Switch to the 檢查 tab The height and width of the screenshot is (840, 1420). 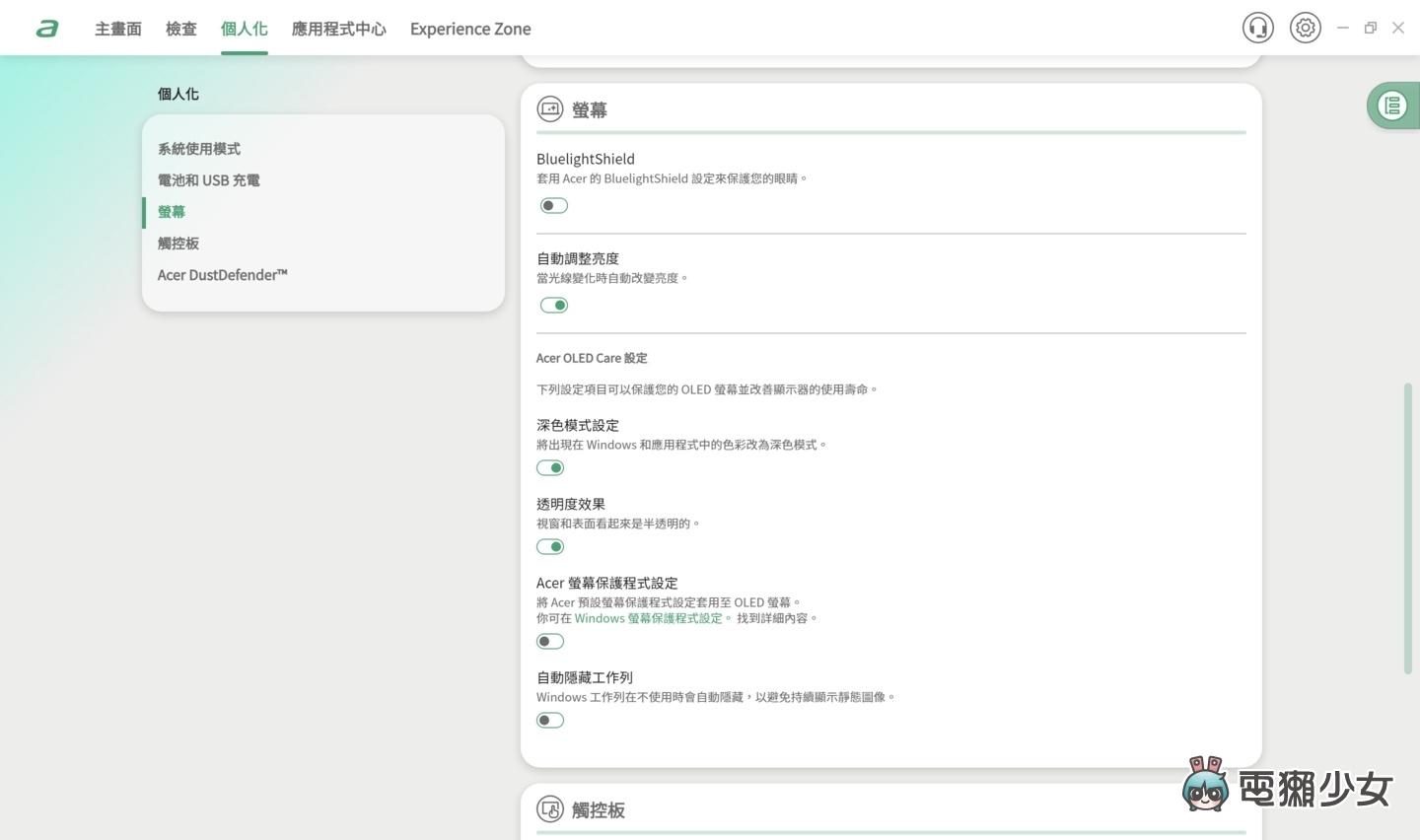(181, 29)
